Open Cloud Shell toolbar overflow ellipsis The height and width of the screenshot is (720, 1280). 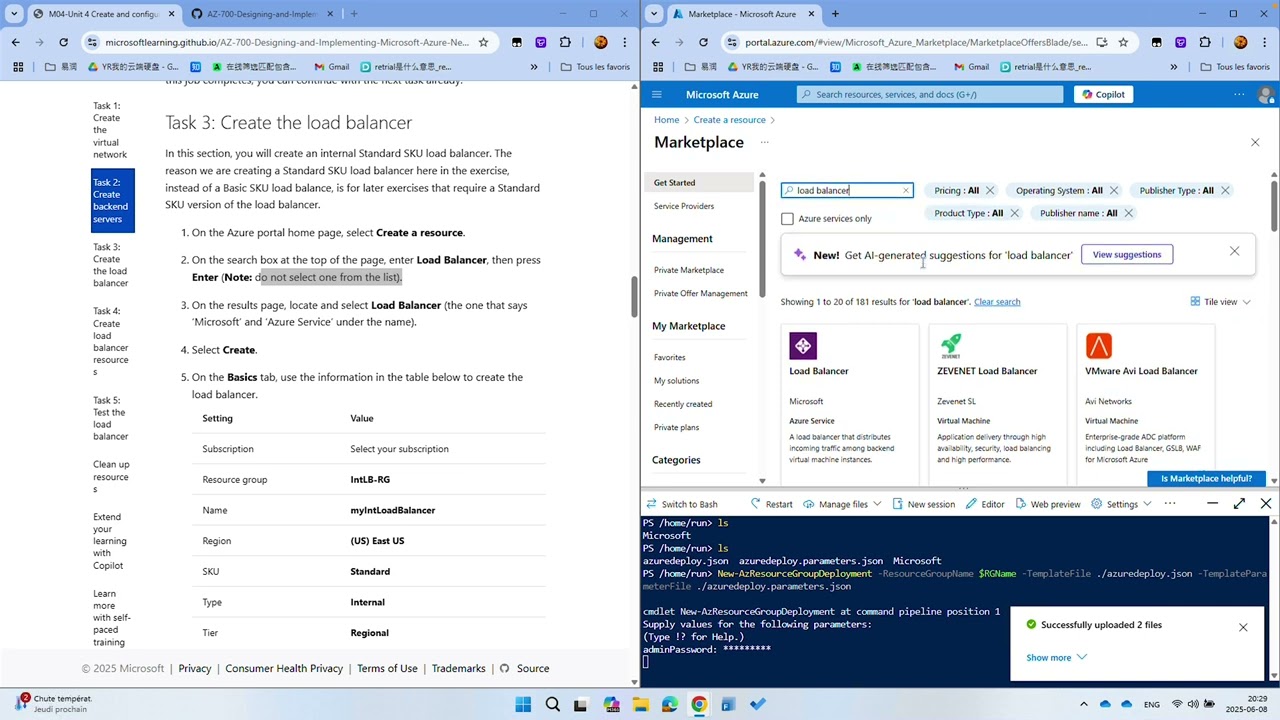pos(1170,504)
